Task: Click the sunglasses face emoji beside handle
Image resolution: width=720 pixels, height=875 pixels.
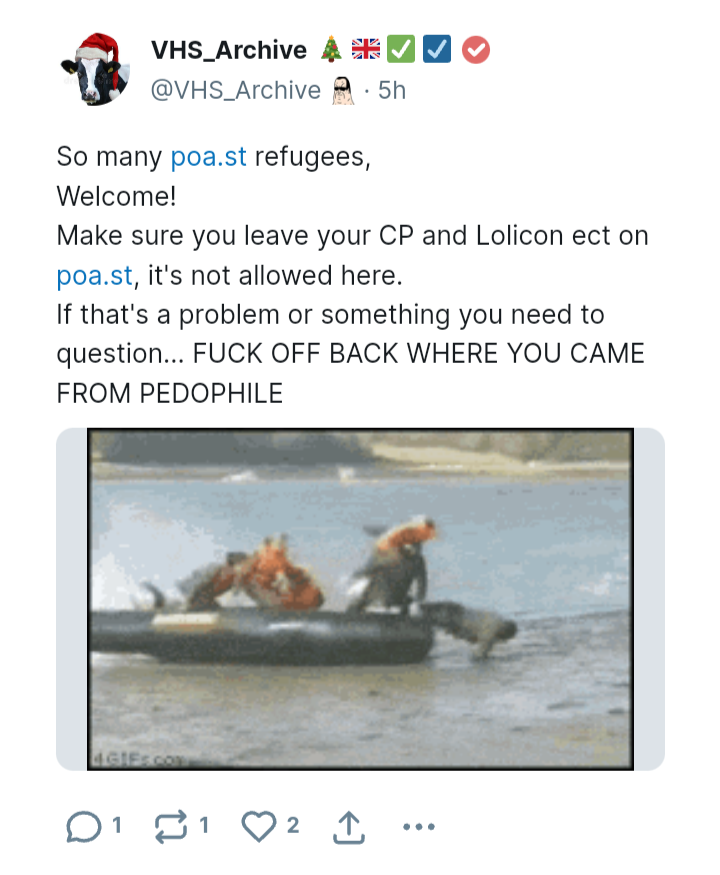Action: (x=343, y=90)
